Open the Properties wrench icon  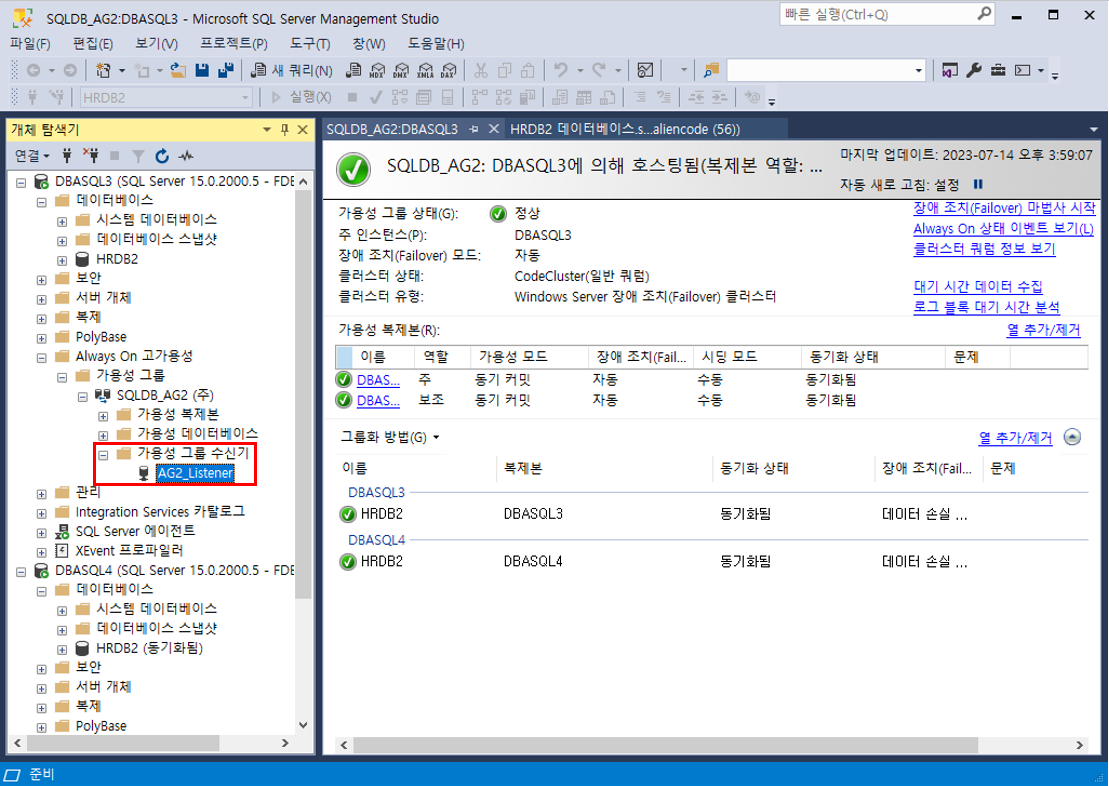974,70
